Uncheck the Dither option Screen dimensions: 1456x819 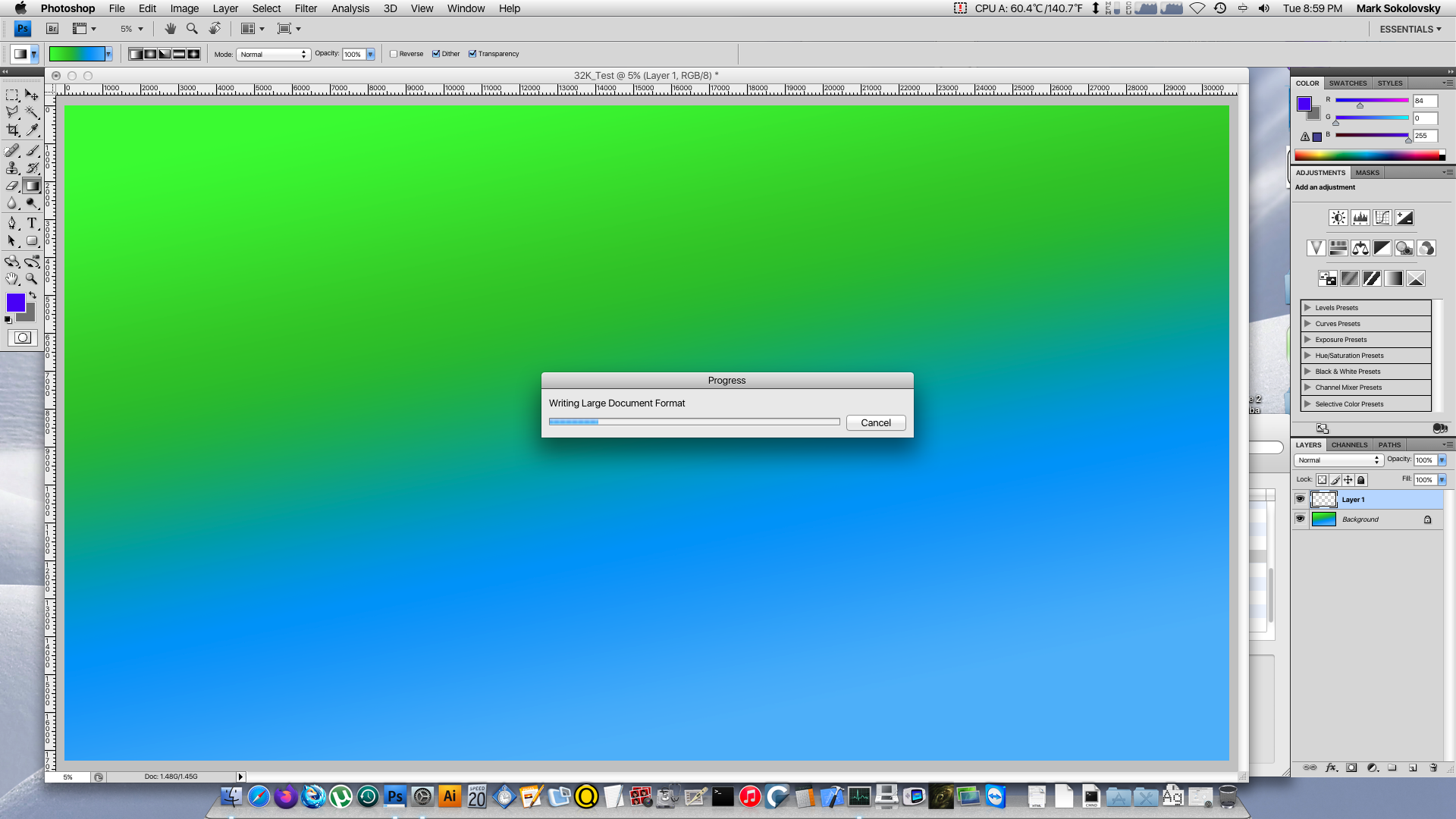point(436,54)
